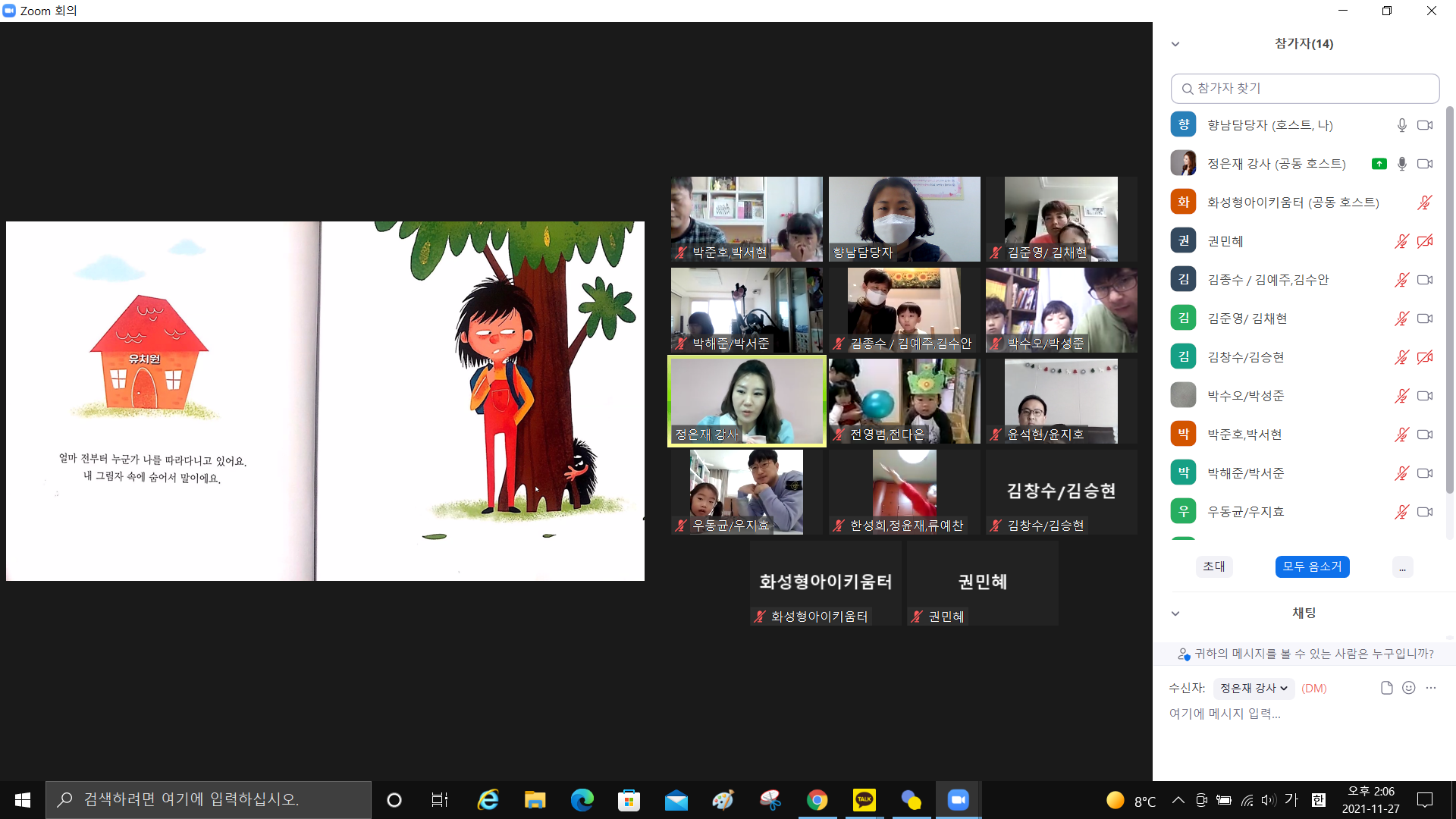1456x819 pixels.
Task: Toggle camera icon for 향남담당자 host row
Action: (x=1425, y=125)
